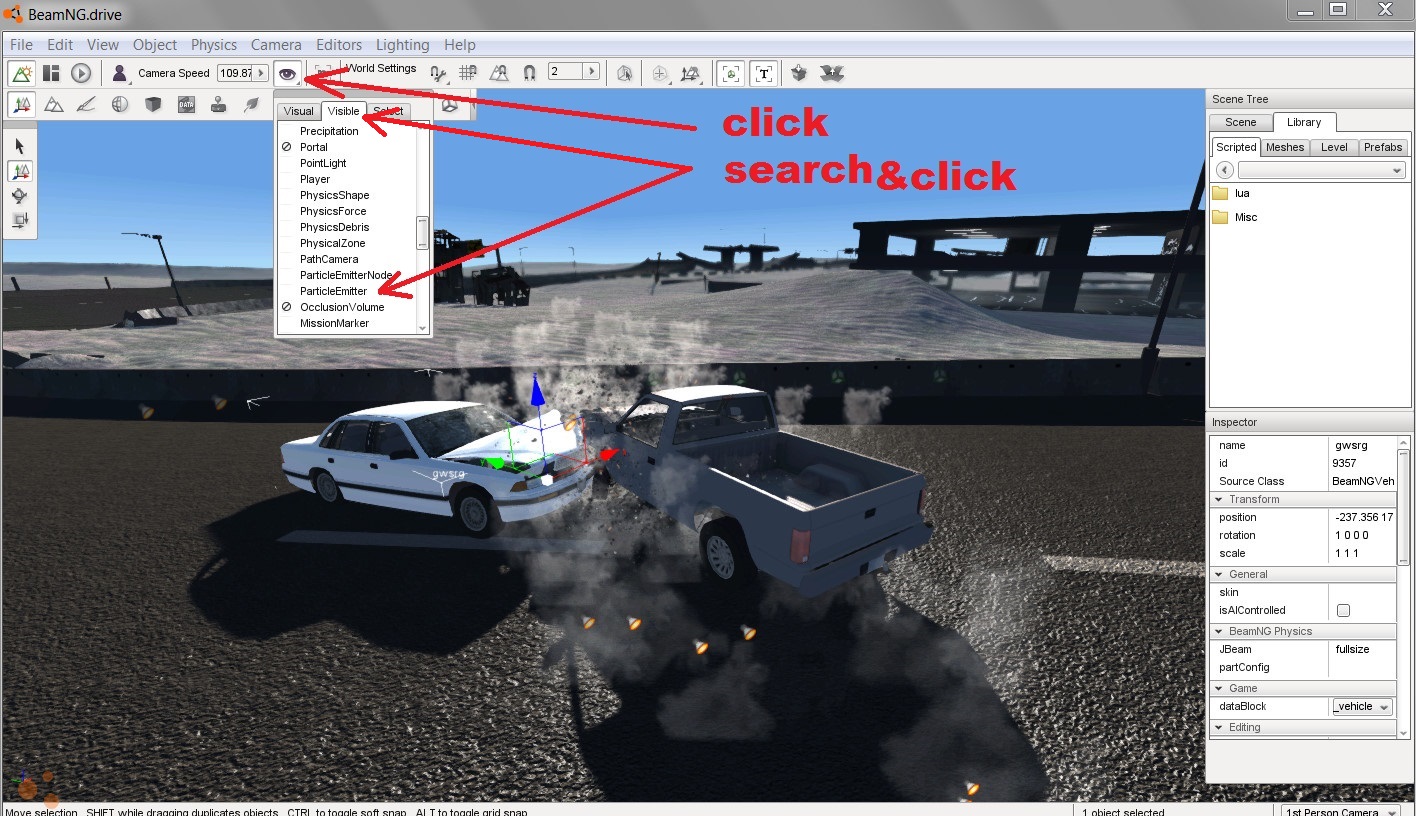Open the Forest Editor leaf icon
This screenshot has width=1416, height=816.
[x=252, y=104]
